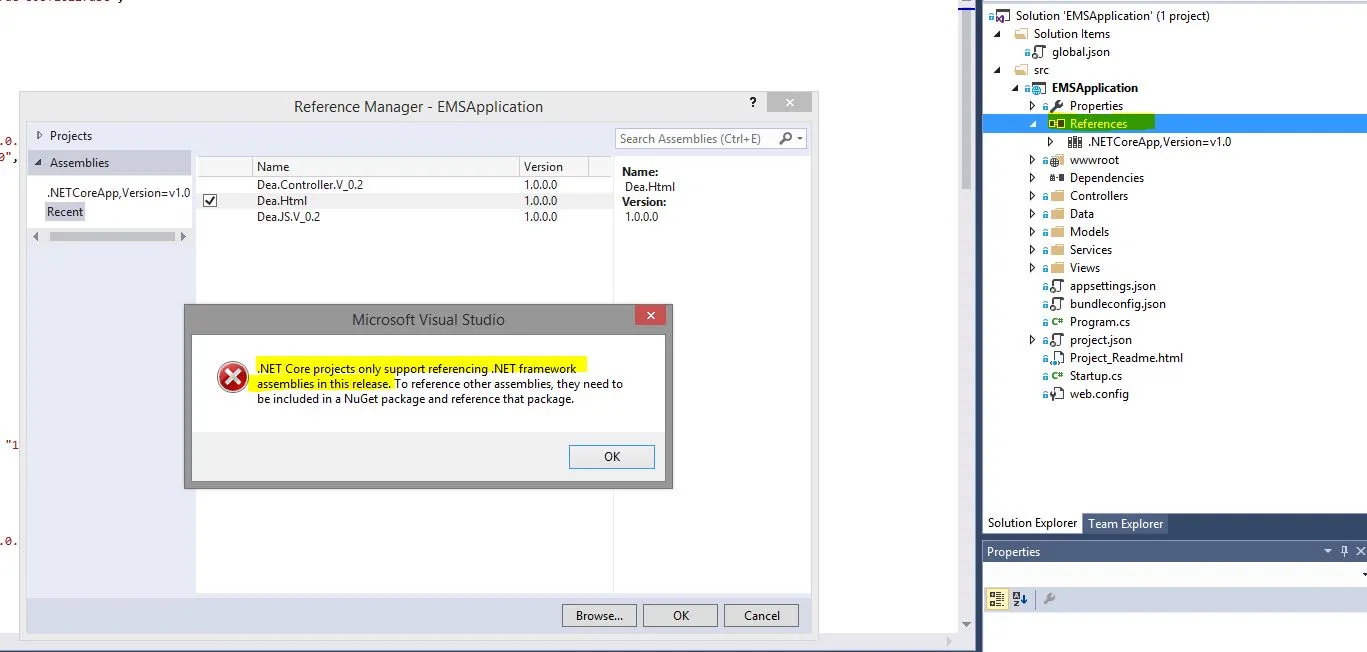Click the Dependencies node icon
The height and width of the screenshot is (652, 1367).
(1057, 178)
